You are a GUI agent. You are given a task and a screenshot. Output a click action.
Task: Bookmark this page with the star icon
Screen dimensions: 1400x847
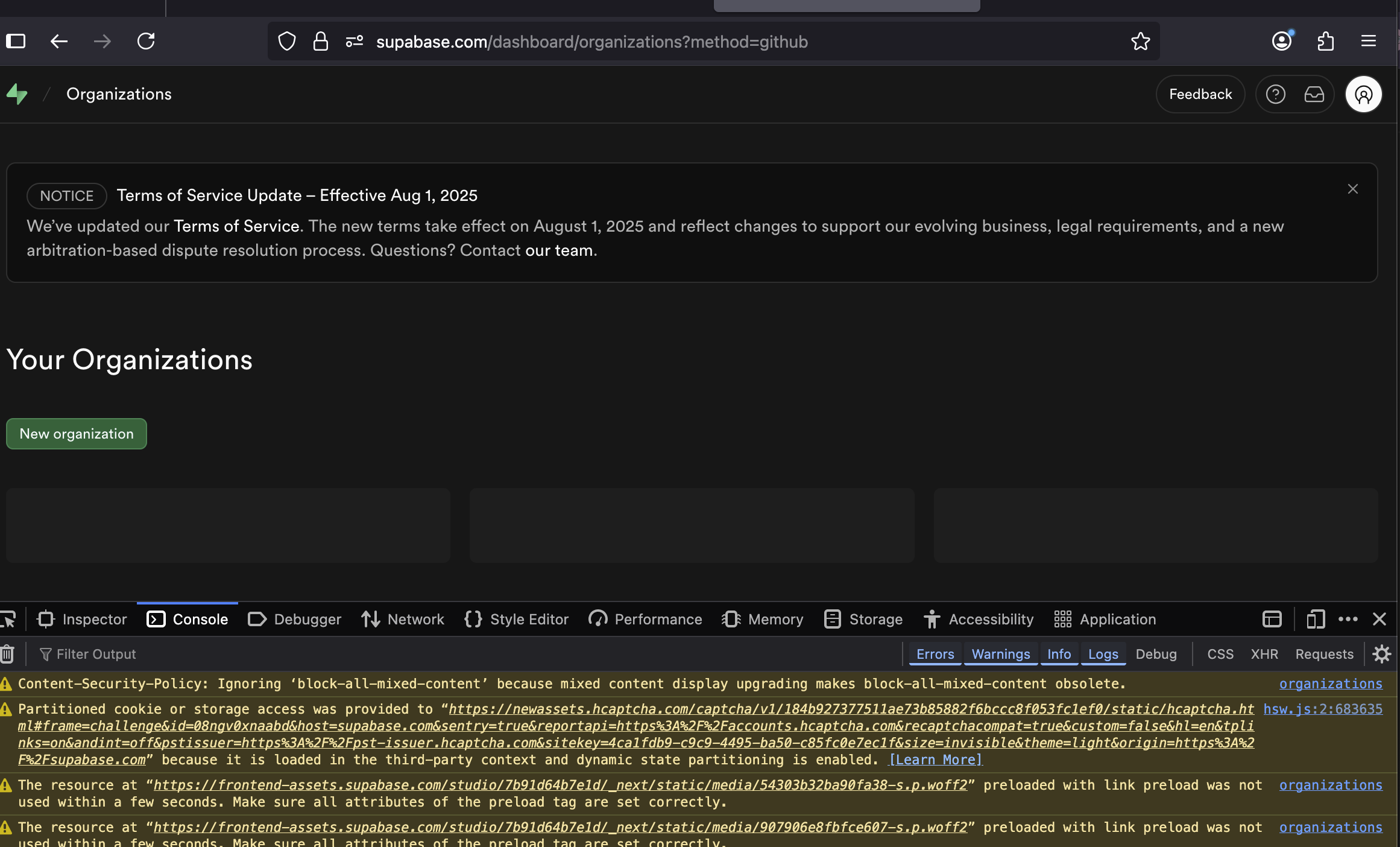click(x=1140, y=42)
